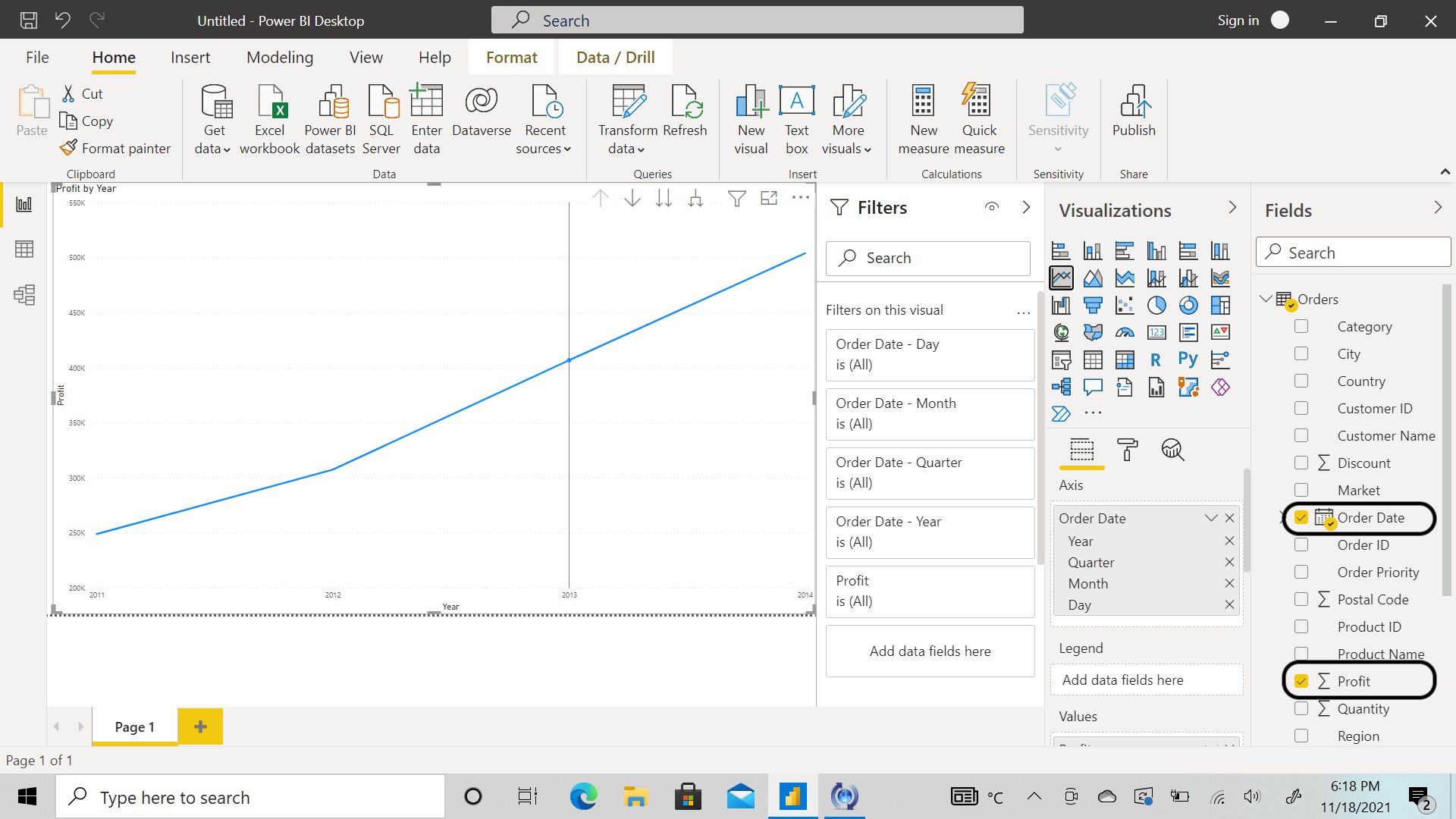The width and height of the screenshot is (1456, 819).
Task: Open the filter icon on the chart header
Action: click(736, 198)
